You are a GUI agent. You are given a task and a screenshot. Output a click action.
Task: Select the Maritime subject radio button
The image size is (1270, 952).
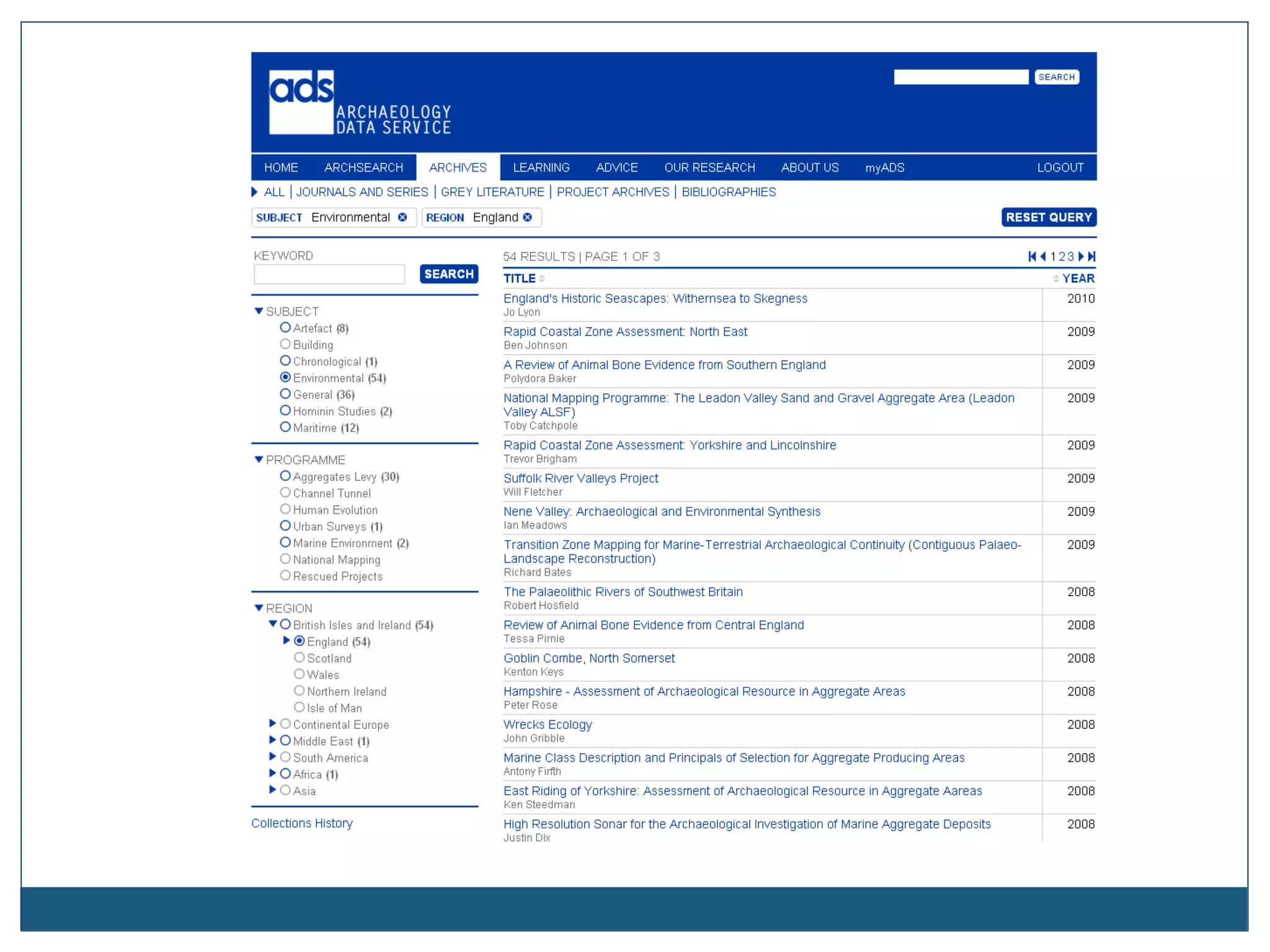click(x=285, y=427)
